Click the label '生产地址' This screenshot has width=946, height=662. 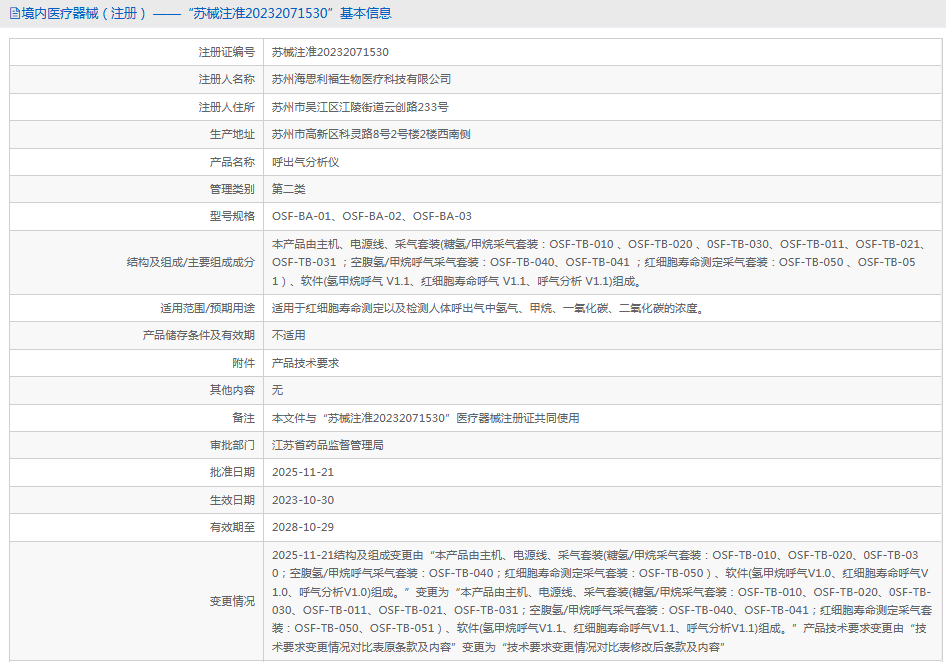(232, 135)
